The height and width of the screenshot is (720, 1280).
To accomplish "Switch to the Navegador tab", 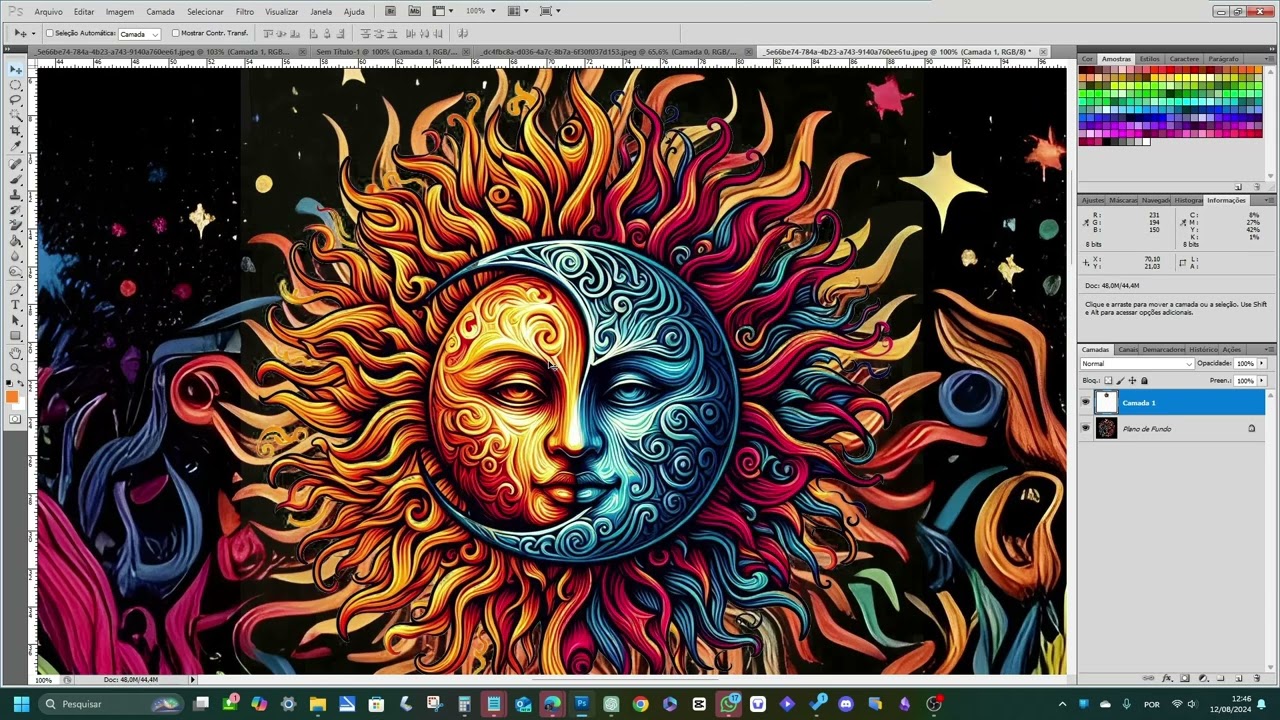I will pyautogui.click(x=1156, y=200).
